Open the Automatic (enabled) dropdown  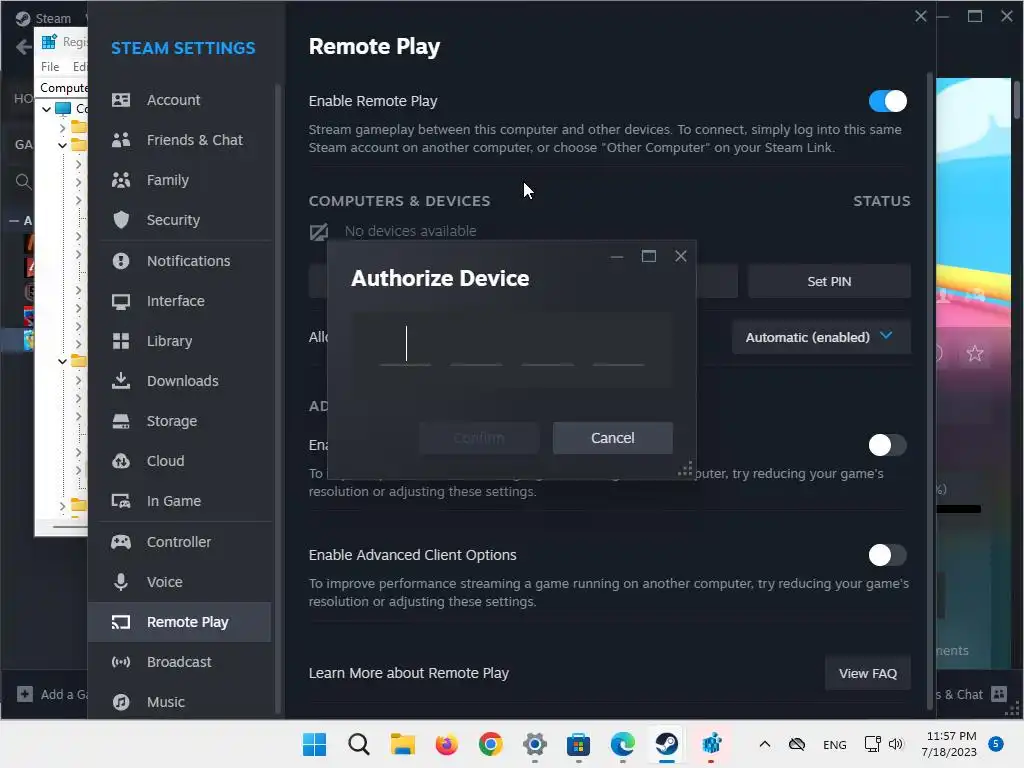tap(821, 337)
